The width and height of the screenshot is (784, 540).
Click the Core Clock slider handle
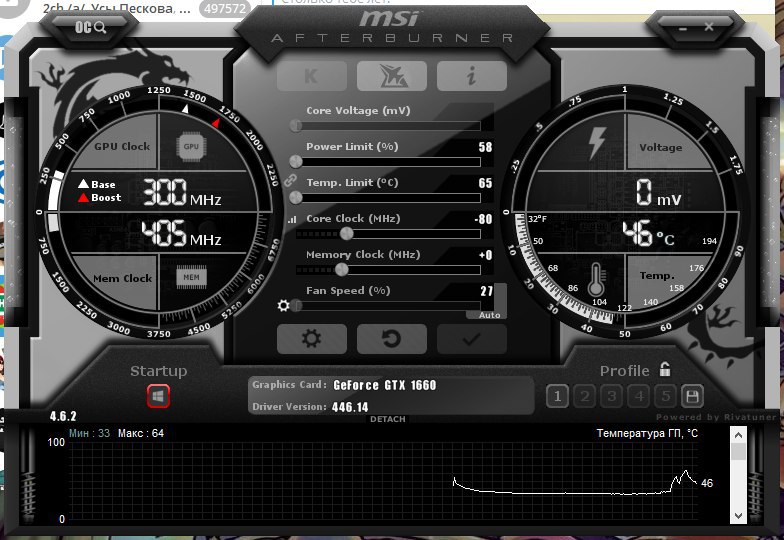pos(346,234)
